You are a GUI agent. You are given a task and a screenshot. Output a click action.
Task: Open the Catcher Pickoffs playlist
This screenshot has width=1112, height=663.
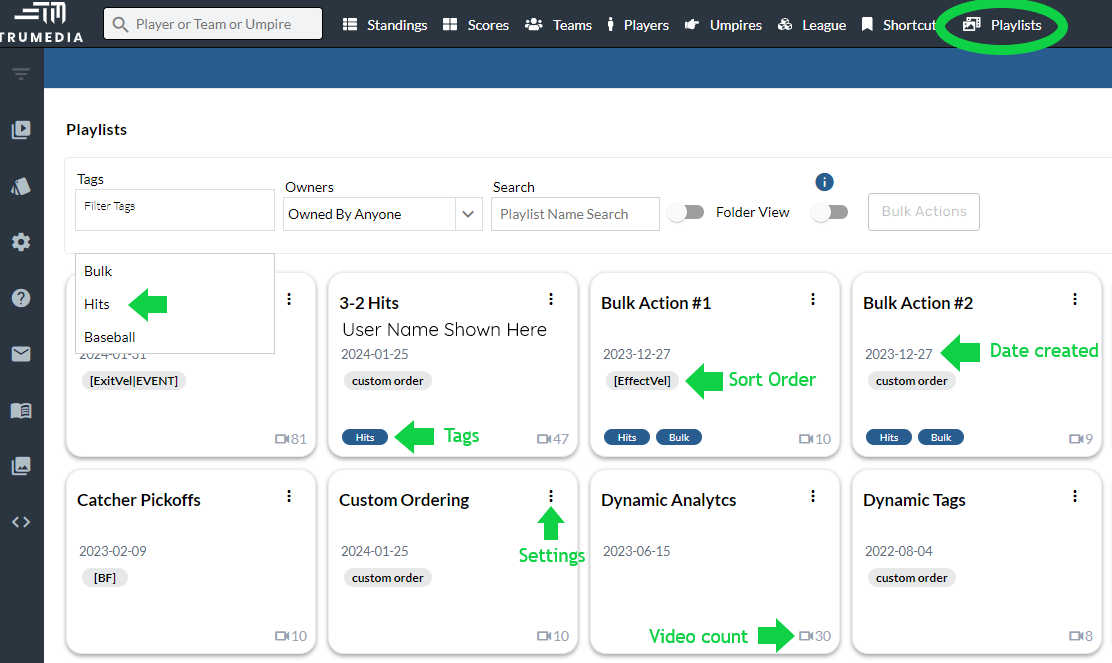coord(139,500)
